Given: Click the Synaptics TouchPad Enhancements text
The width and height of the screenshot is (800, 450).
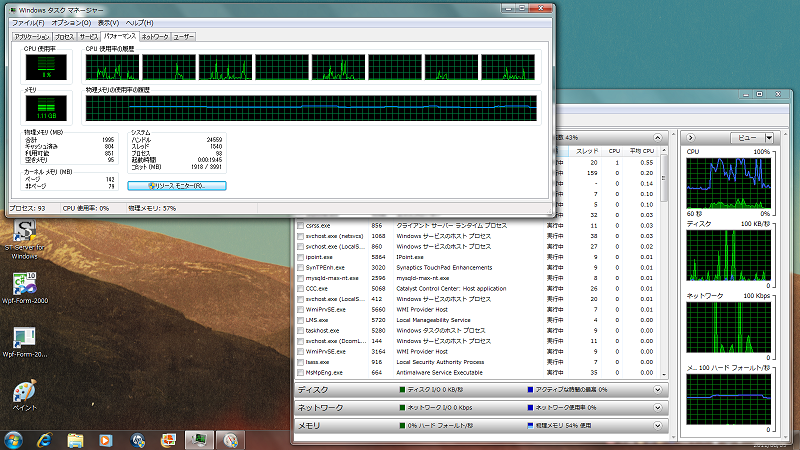Looking at the screenshot, I should pos(444,268).
